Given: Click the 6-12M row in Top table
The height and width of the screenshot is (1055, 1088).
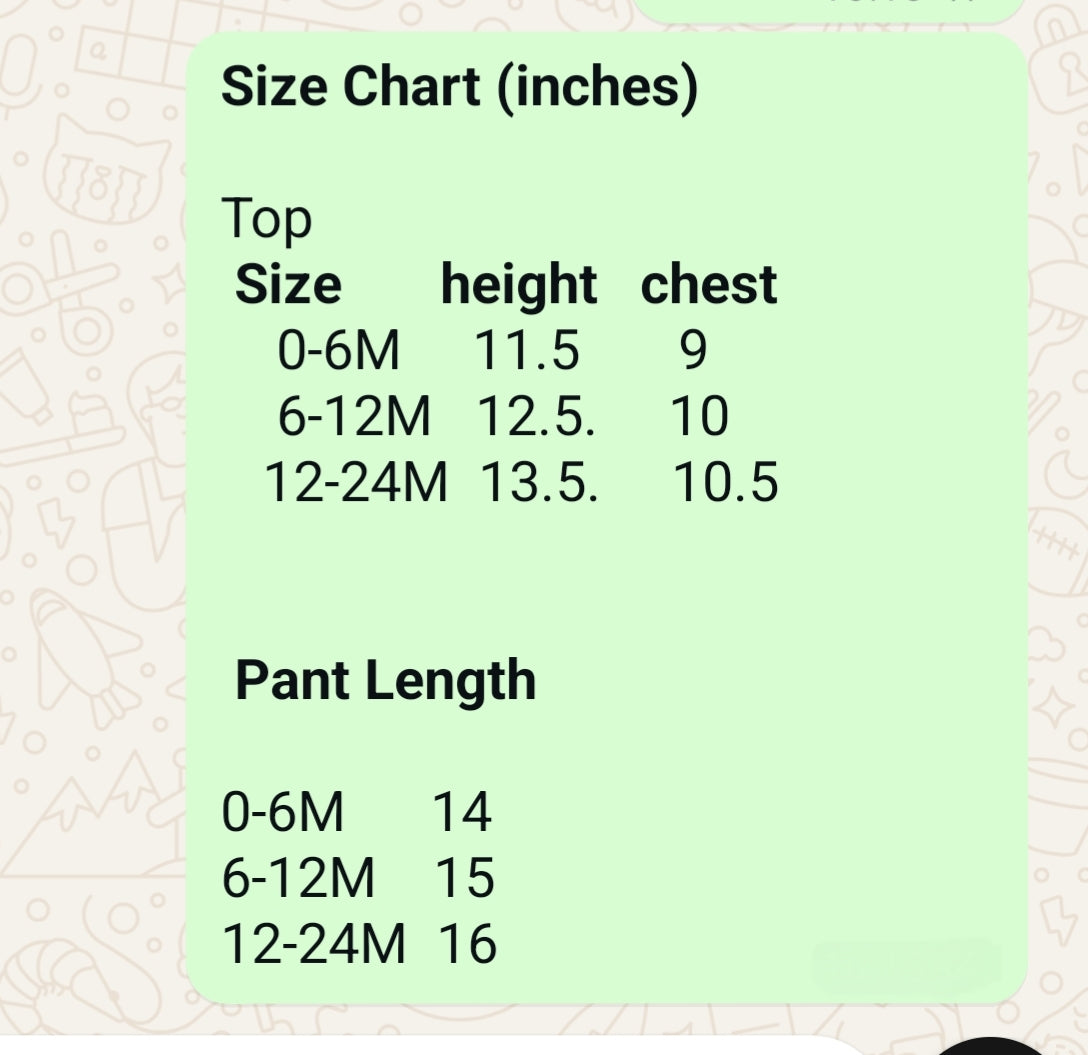Looking at the screenshot, I should click(354, 417).
